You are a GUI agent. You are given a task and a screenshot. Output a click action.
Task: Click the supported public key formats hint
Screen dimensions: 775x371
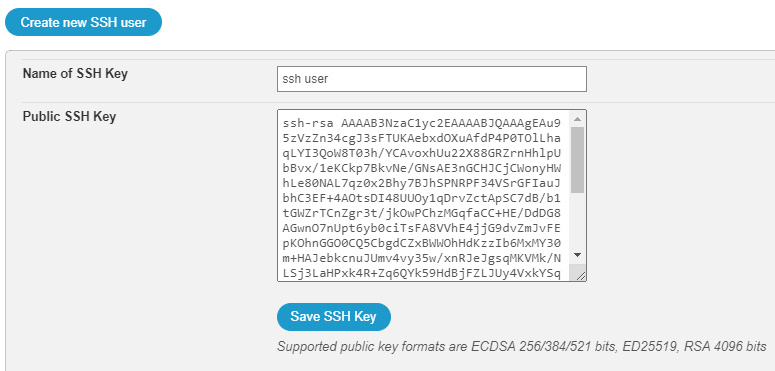pos(522,346)
